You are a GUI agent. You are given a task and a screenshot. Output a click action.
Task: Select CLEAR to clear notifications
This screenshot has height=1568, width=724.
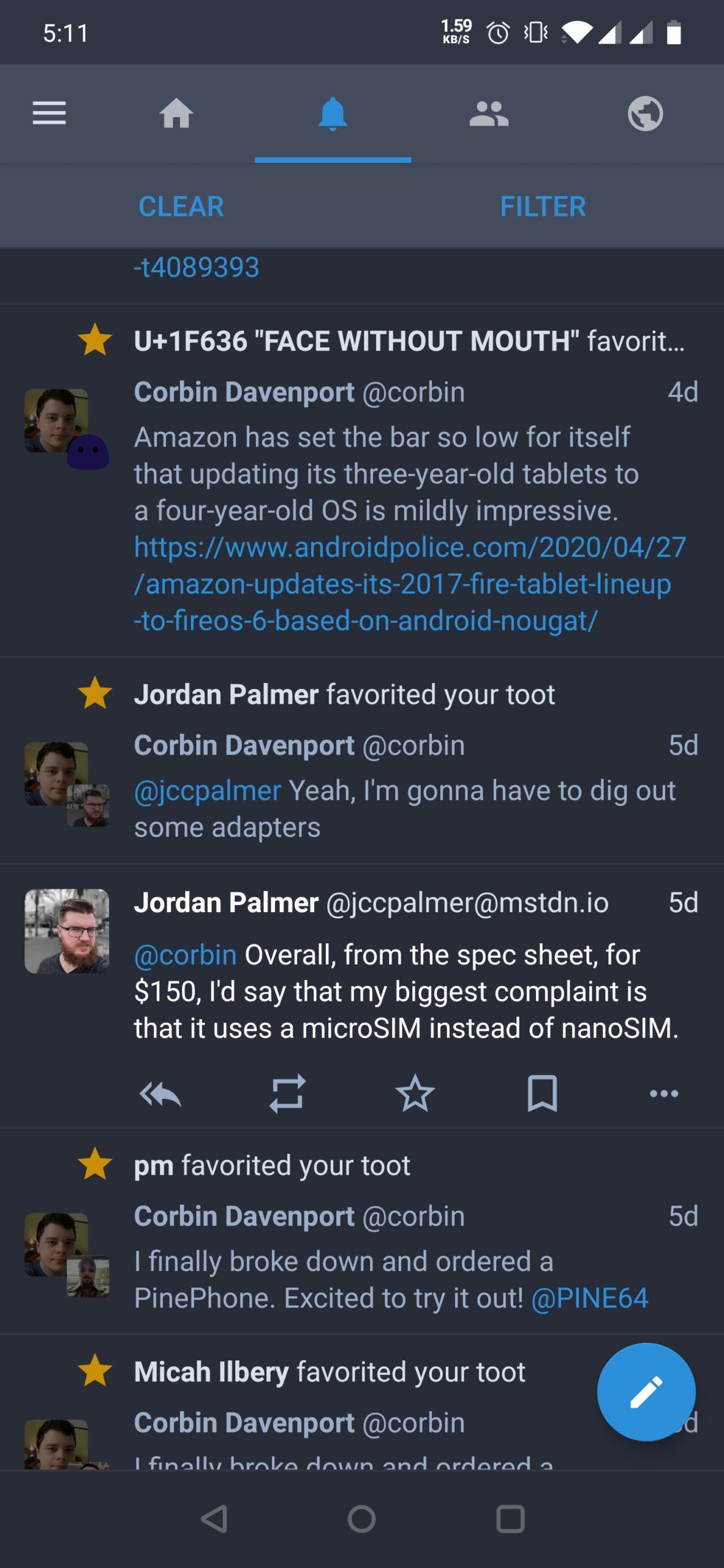pyautogui.click(x=181, y=206)
